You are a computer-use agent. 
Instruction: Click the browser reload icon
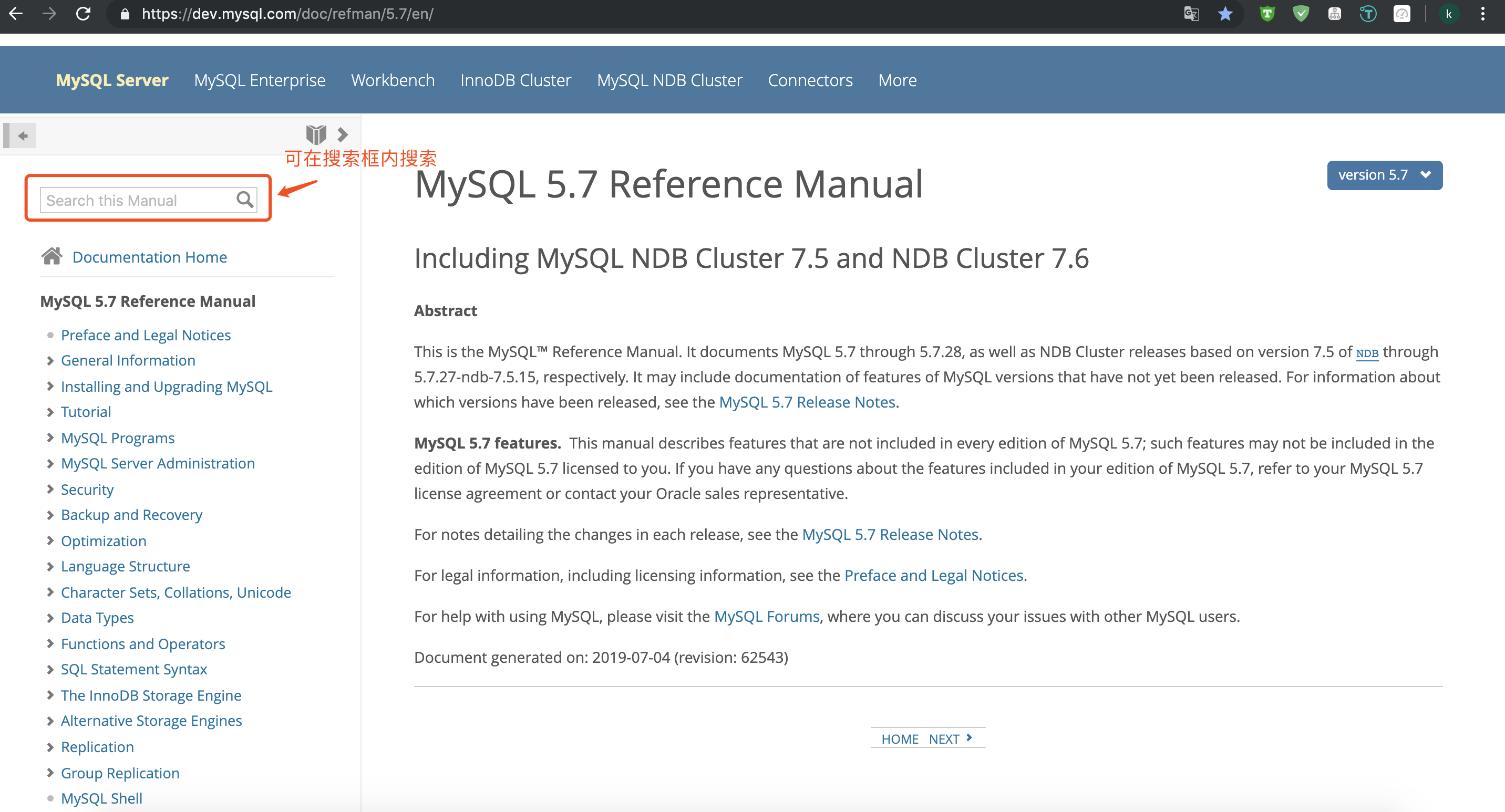[x=84, y=14]
